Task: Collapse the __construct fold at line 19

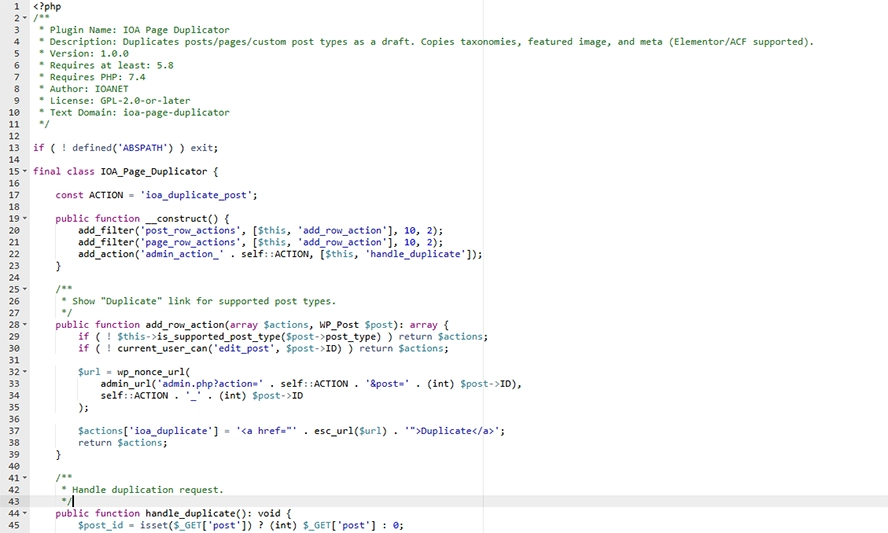Action: [25, 219]
